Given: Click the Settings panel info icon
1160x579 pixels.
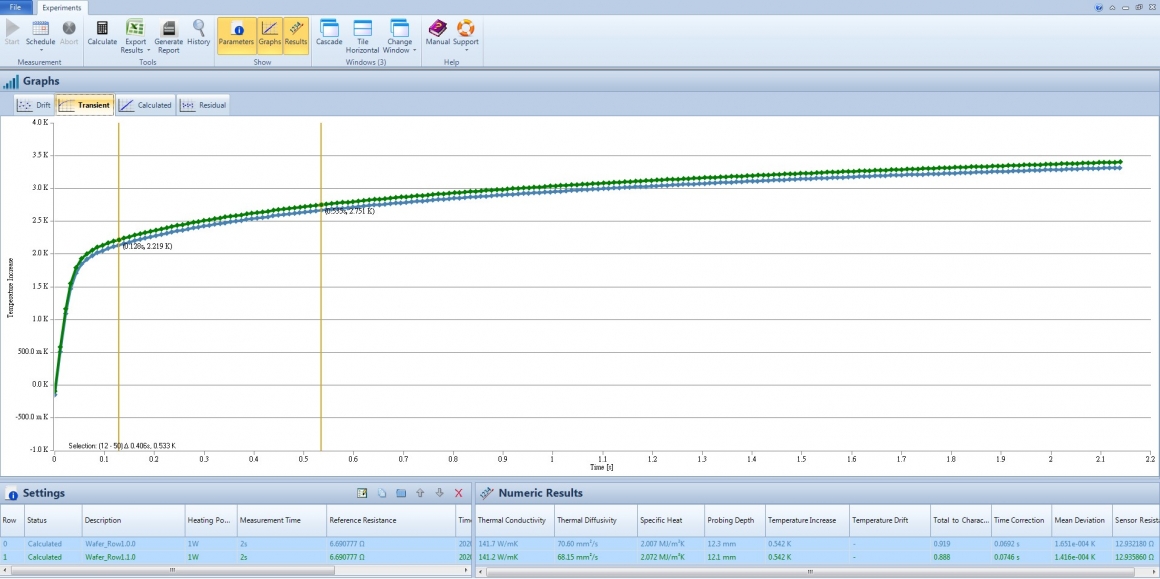Looking at the screenshot, I should [12, 494].
